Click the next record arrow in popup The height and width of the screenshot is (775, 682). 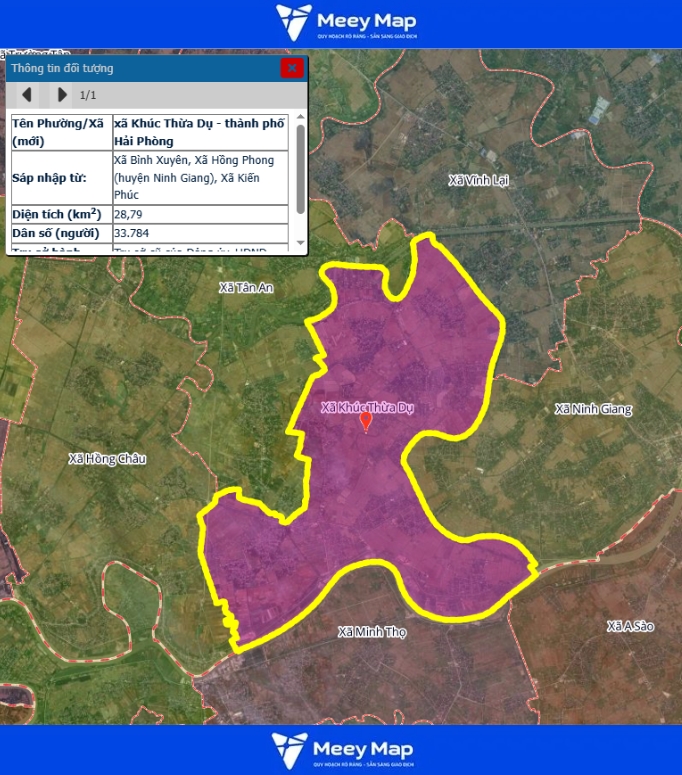coord(62,95)
